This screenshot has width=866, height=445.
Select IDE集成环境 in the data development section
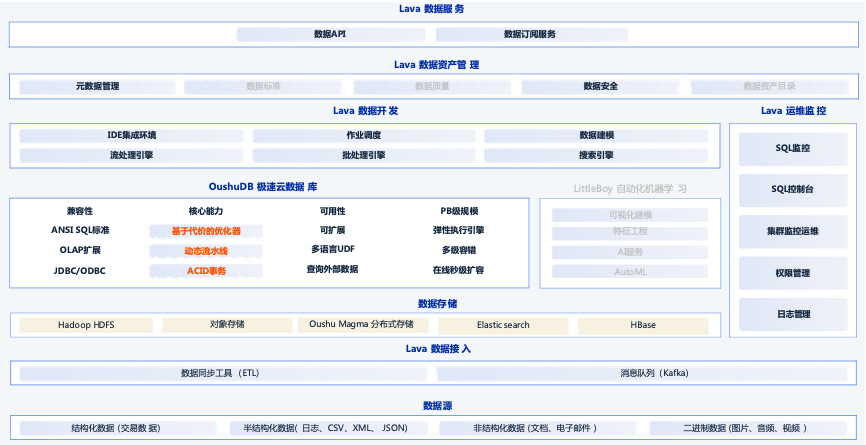point(131,135)
